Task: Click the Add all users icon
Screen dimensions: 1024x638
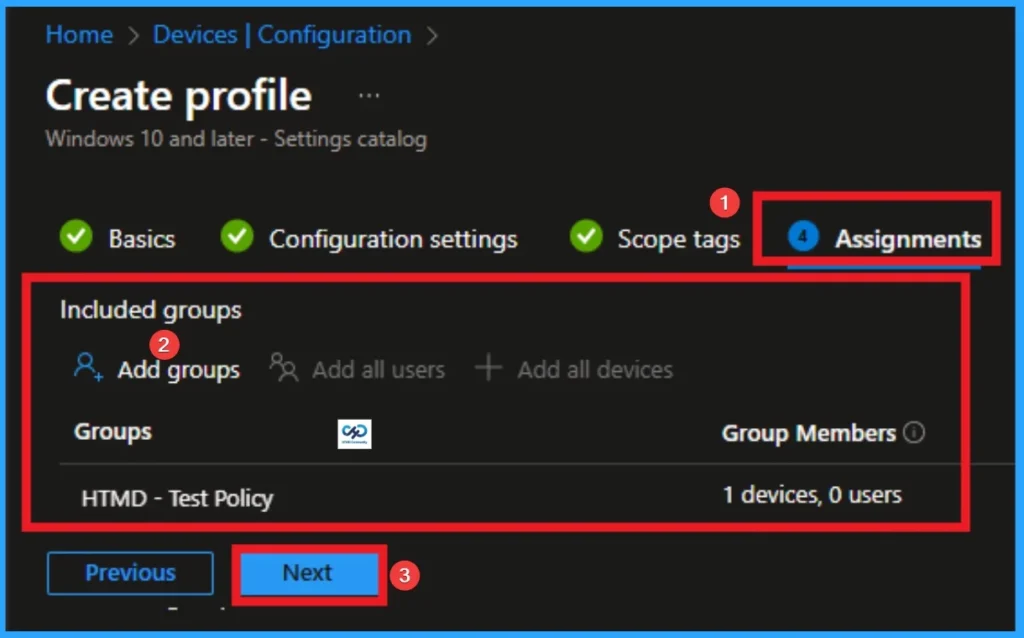Action: tap(283, 368)
